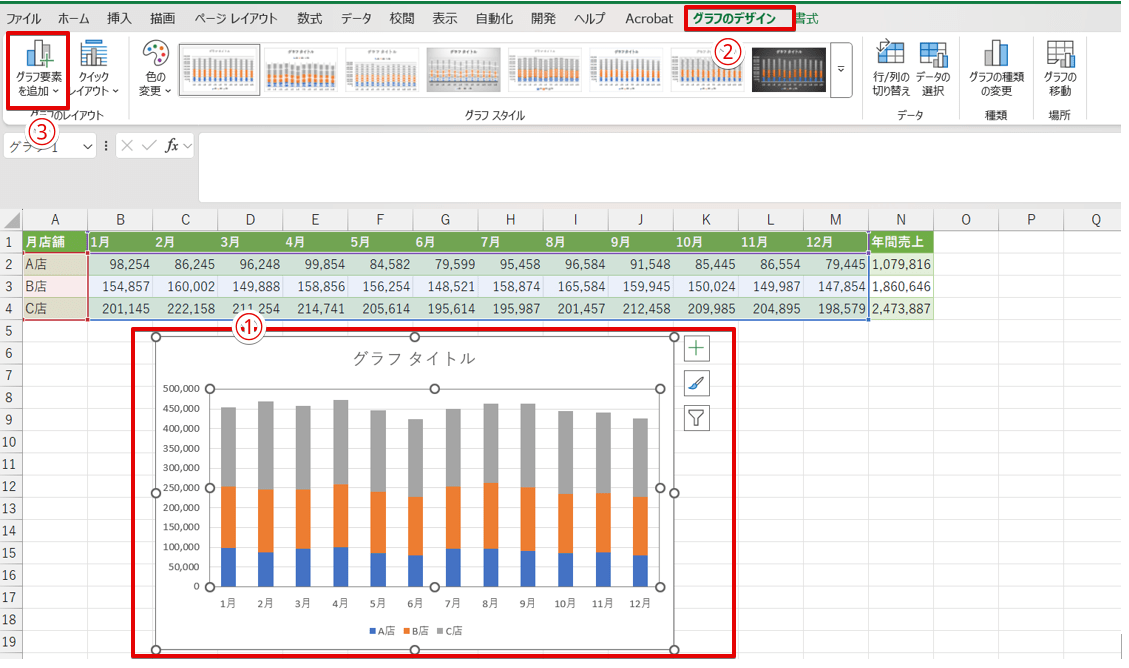Screen dimensions: 1129x668
Task: Select the first chart style thumbnail
Action: [220, 70]
